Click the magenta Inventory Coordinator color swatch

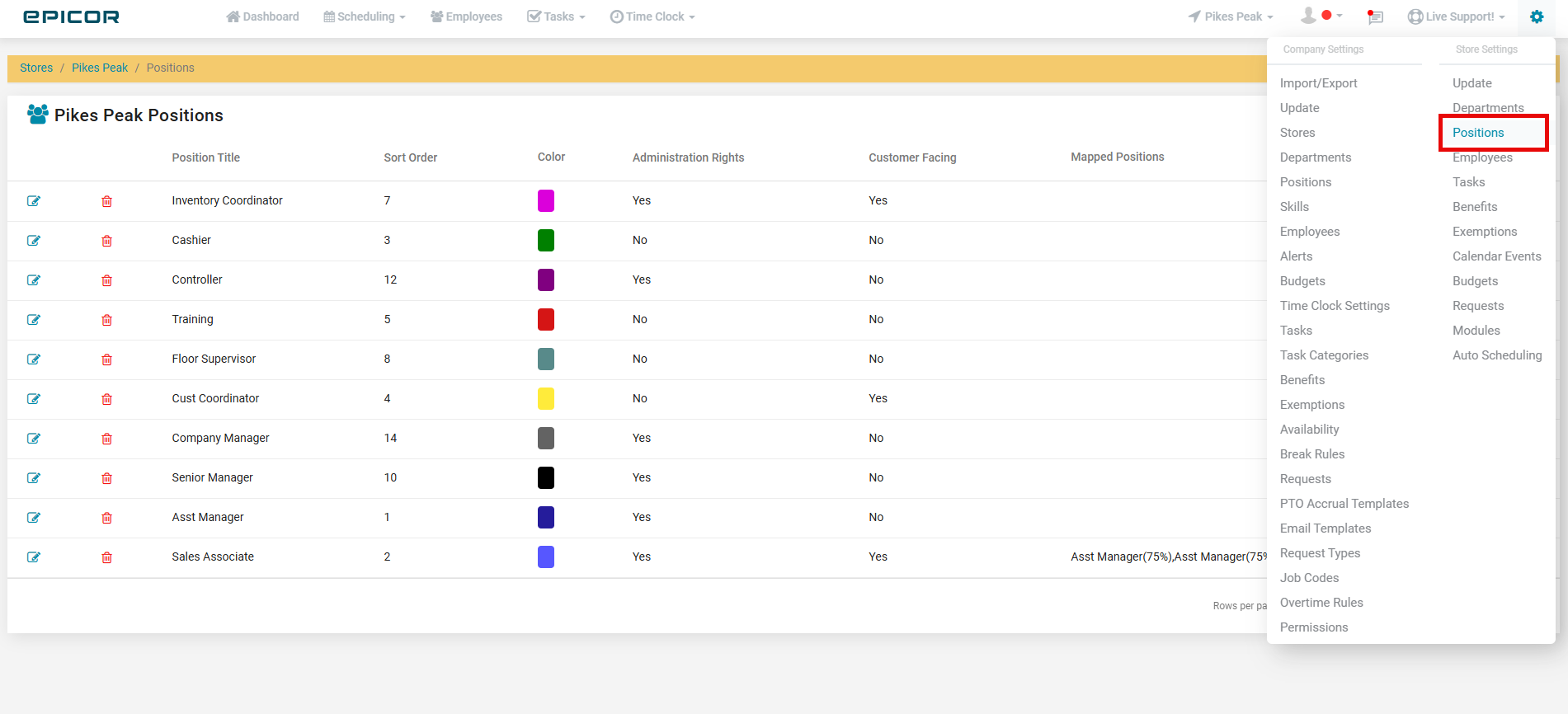tap(546, 200)
